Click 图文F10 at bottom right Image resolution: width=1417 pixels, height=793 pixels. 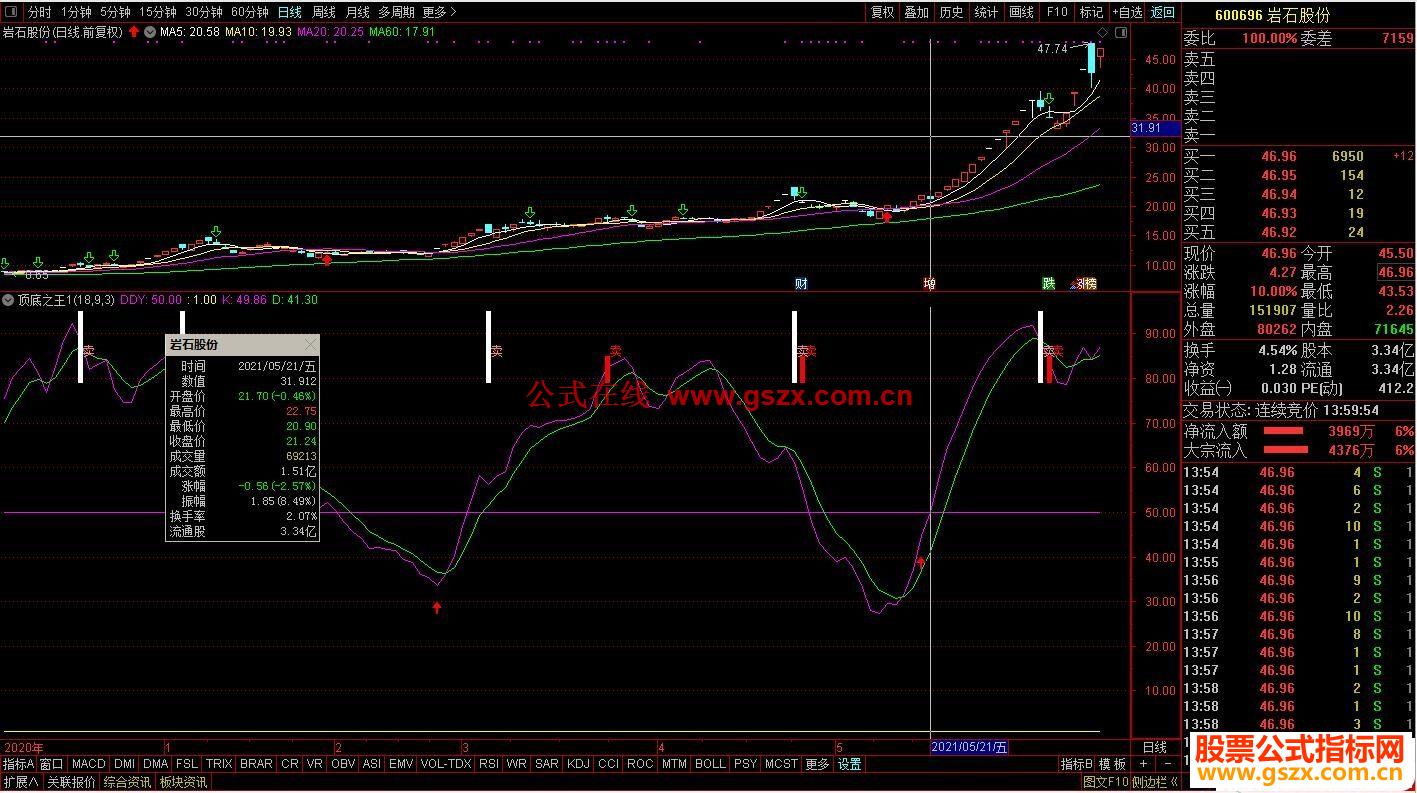1104,782
